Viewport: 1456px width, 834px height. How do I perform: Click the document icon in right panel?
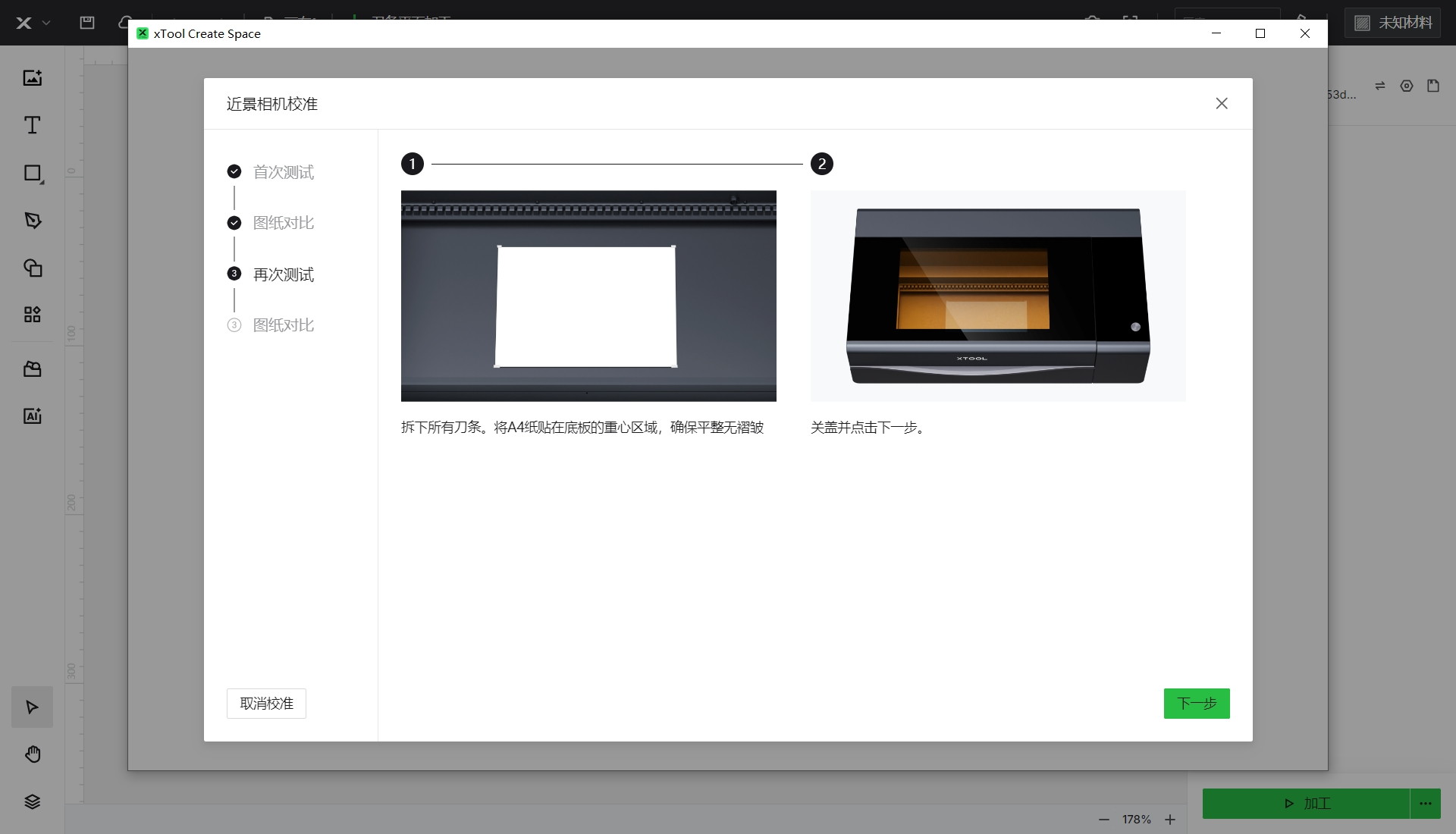click(1433, 86)
